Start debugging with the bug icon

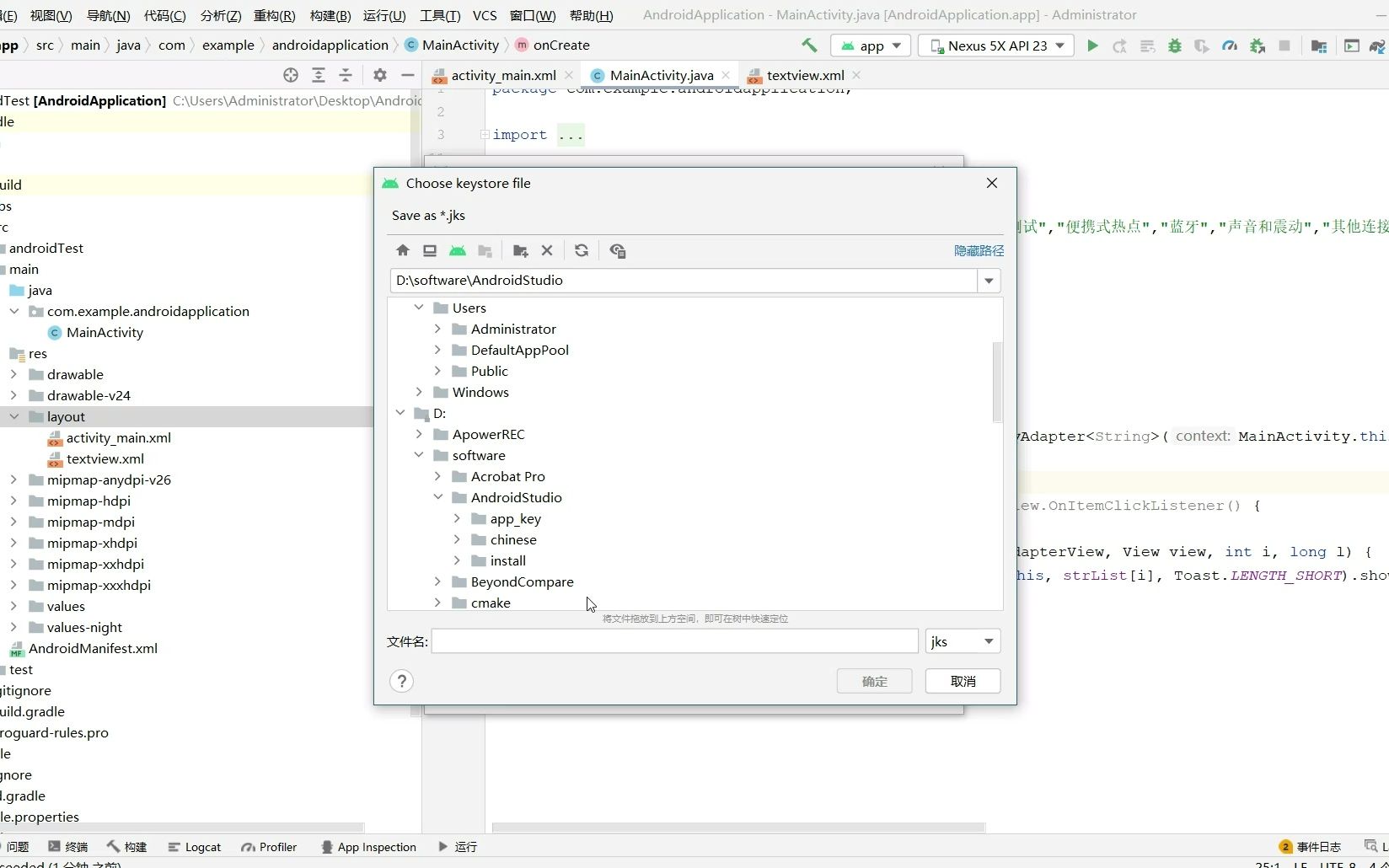tap(1175, 46)
